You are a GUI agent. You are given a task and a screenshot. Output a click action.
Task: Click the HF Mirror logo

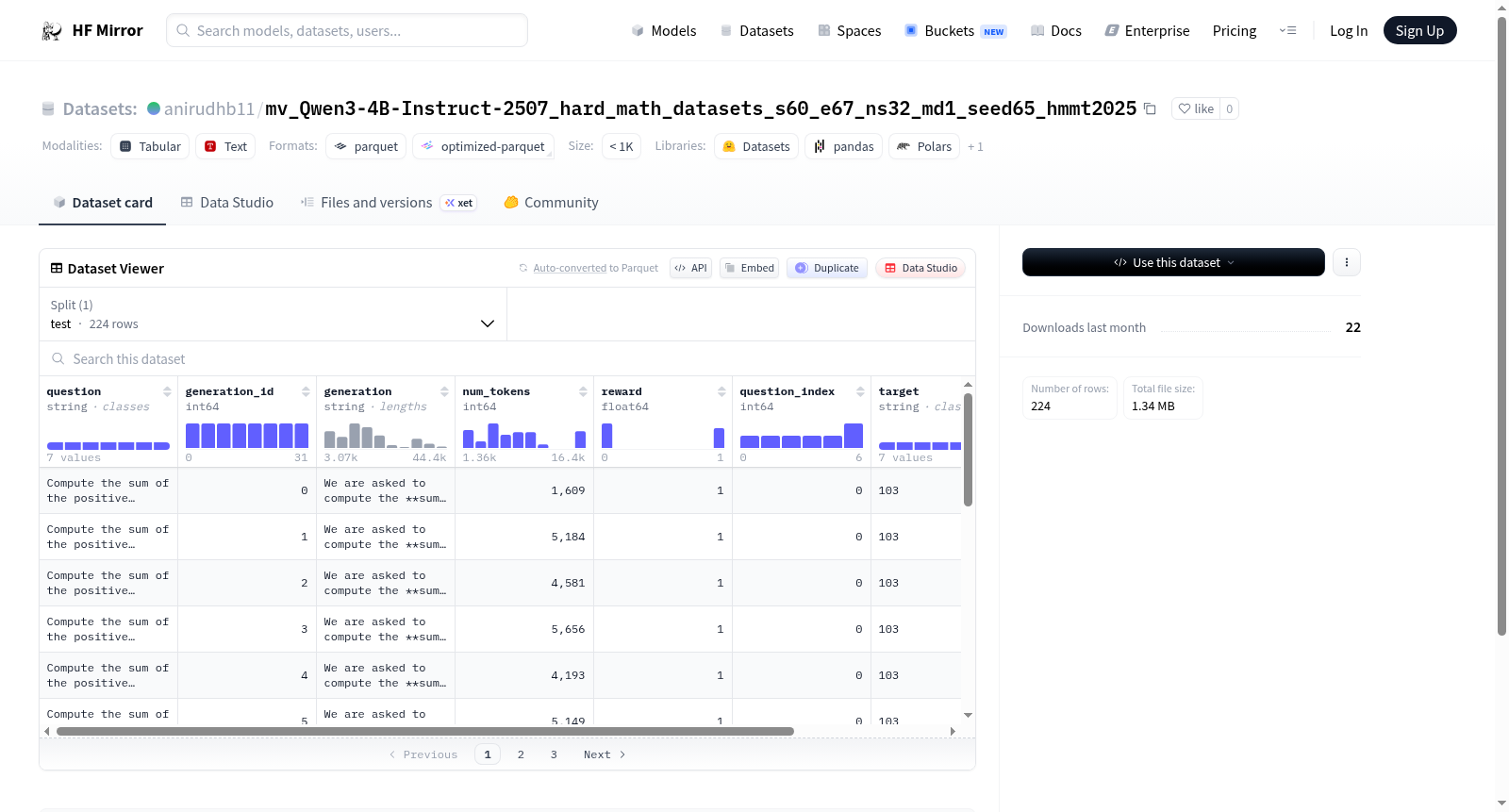click(x=92, y=30)
